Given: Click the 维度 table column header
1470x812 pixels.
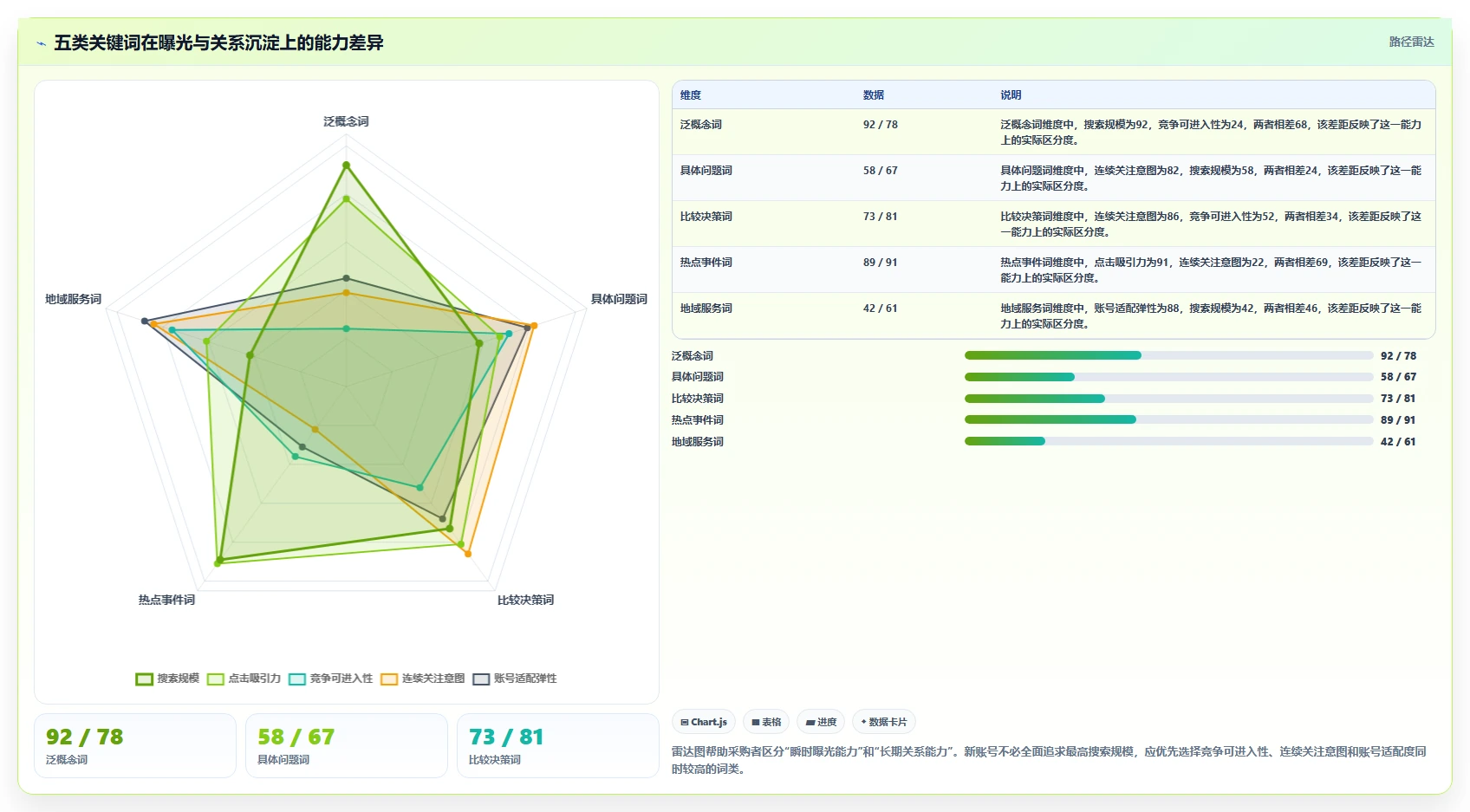Looking at the screenshot, I should click(691, 95).
